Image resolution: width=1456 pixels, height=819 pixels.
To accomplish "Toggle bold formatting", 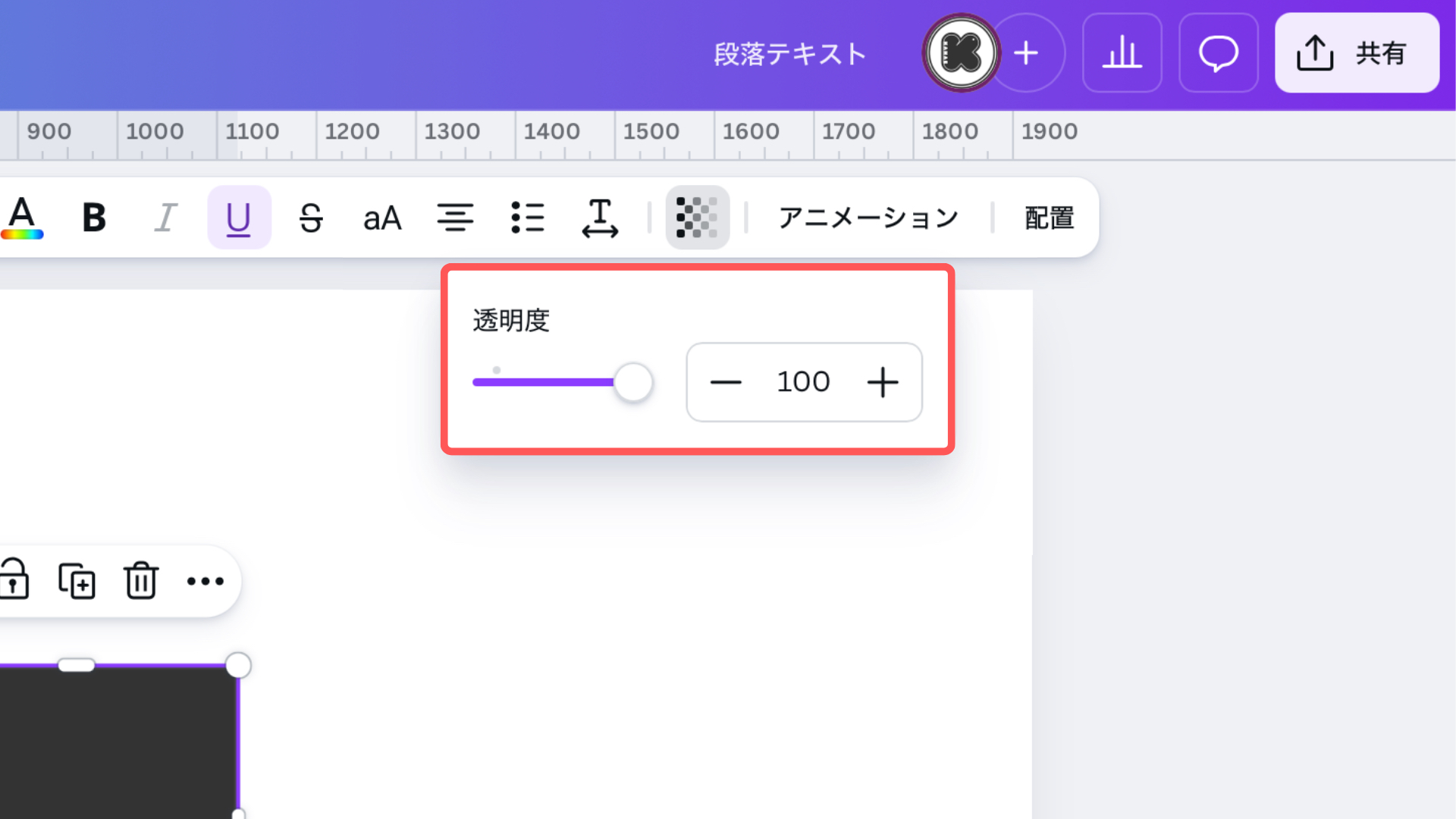I will (94, 218).
